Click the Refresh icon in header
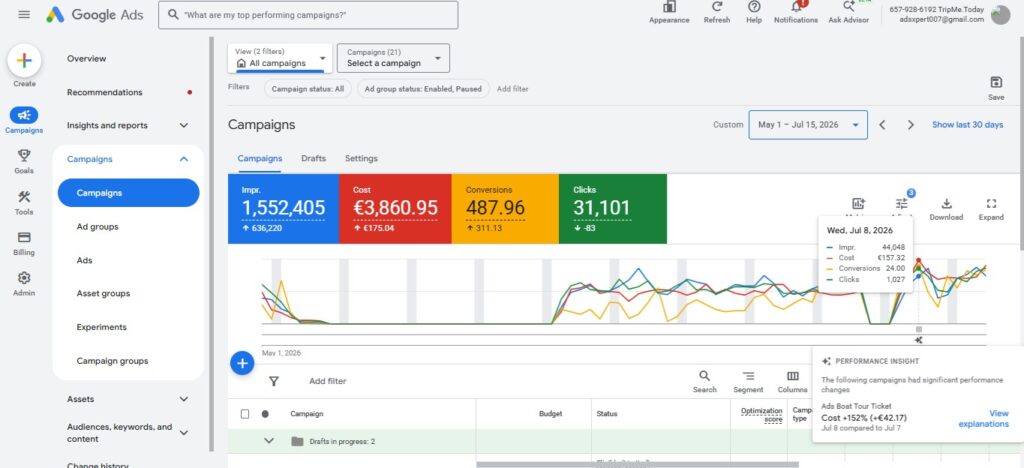 pyautogui.click(x=717, y=12)
